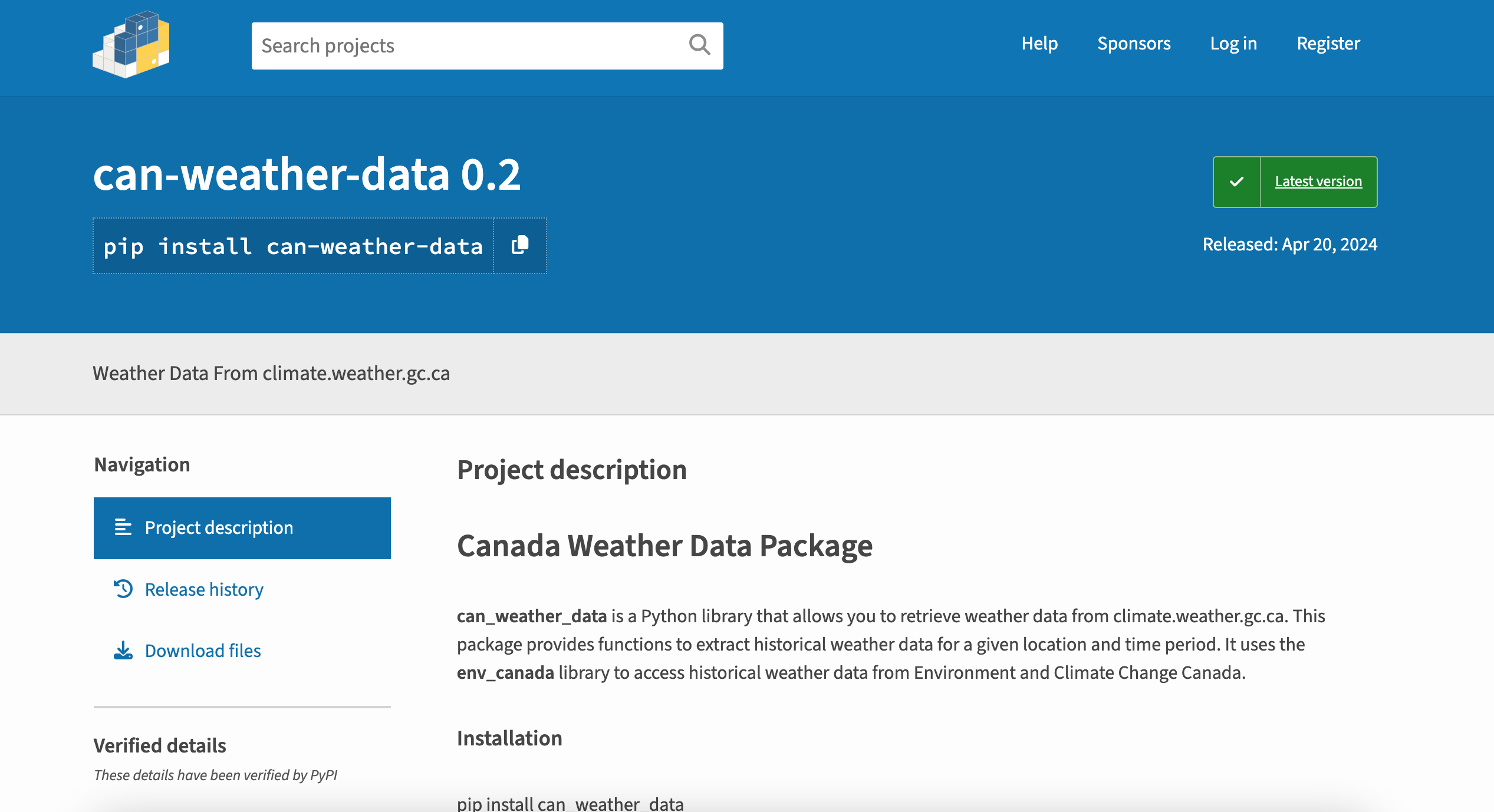Click the PyPI logo
The height and width of the screenshot is (812, 1494).
(131, 44)
